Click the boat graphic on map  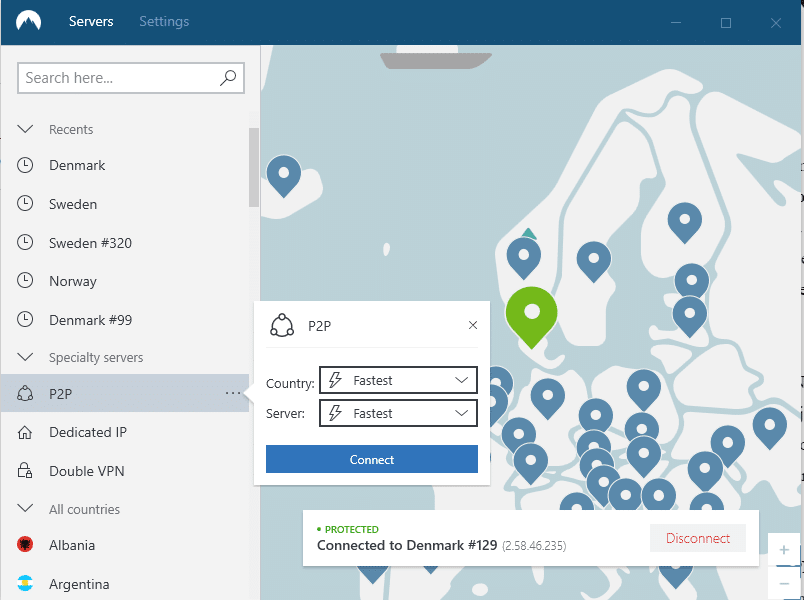435,57
